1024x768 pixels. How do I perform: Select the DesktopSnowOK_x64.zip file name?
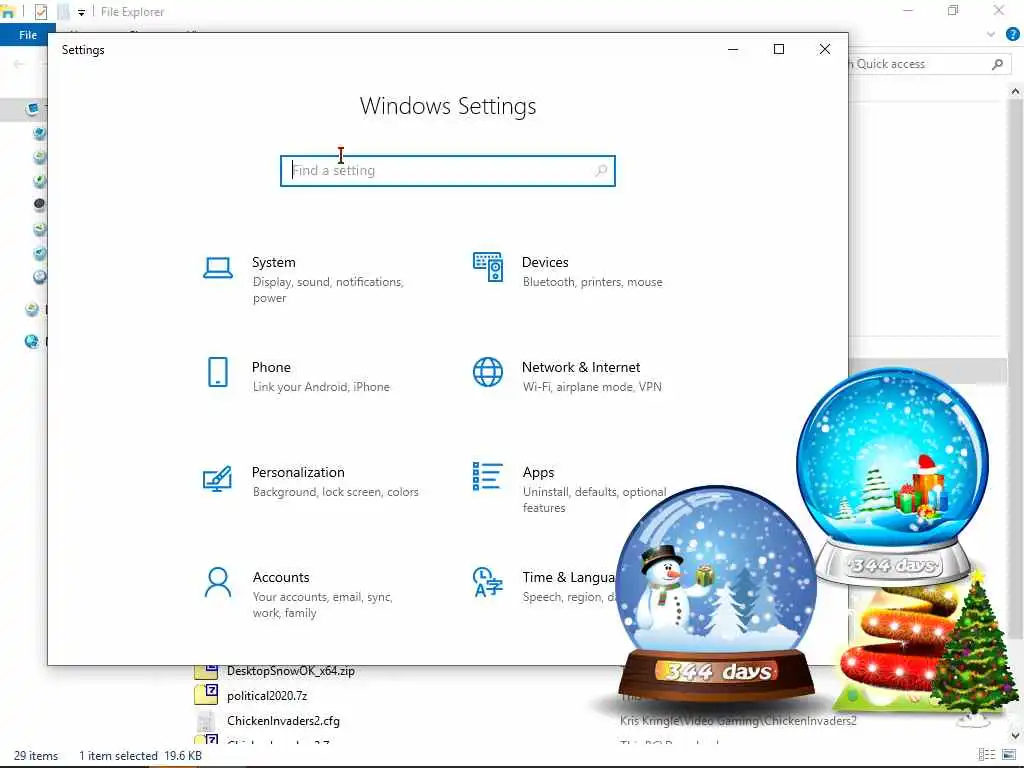point(291,671)
